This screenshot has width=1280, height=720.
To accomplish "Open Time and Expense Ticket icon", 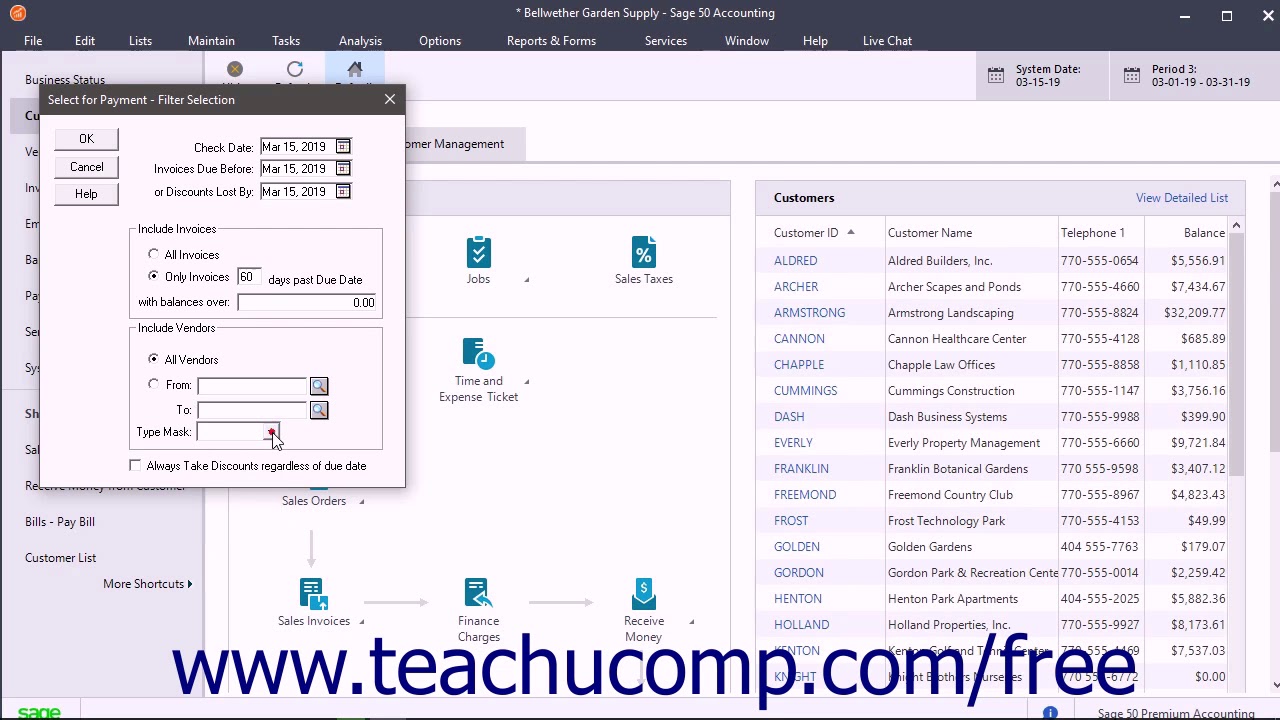I will [x=478, y=355].
